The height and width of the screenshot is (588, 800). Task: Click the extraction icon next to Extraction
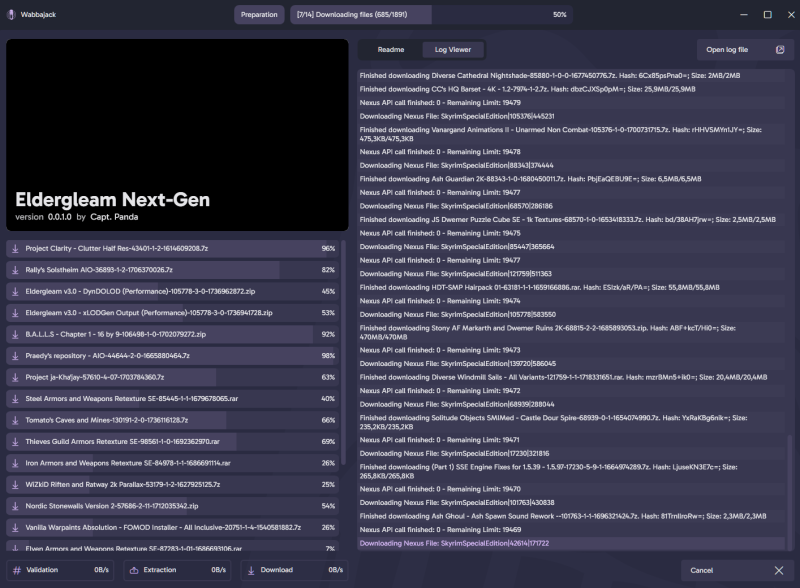tap(134, 570)
